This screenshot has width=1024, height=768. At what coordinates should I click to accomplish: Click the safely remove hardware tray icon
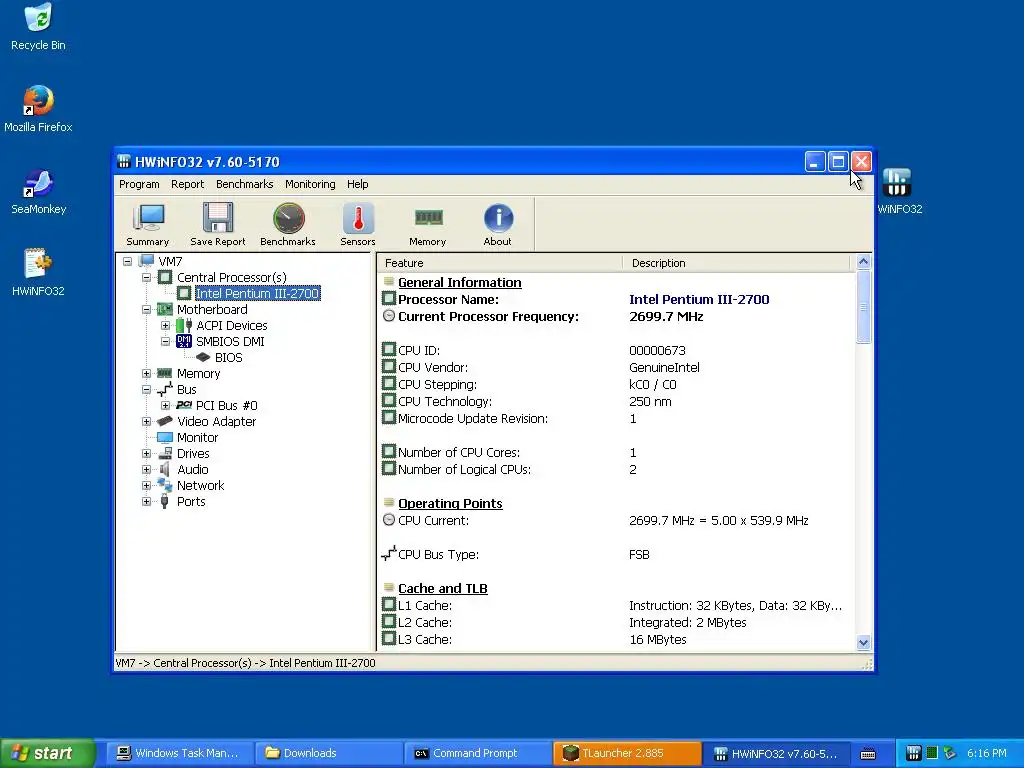coord(950,753)
